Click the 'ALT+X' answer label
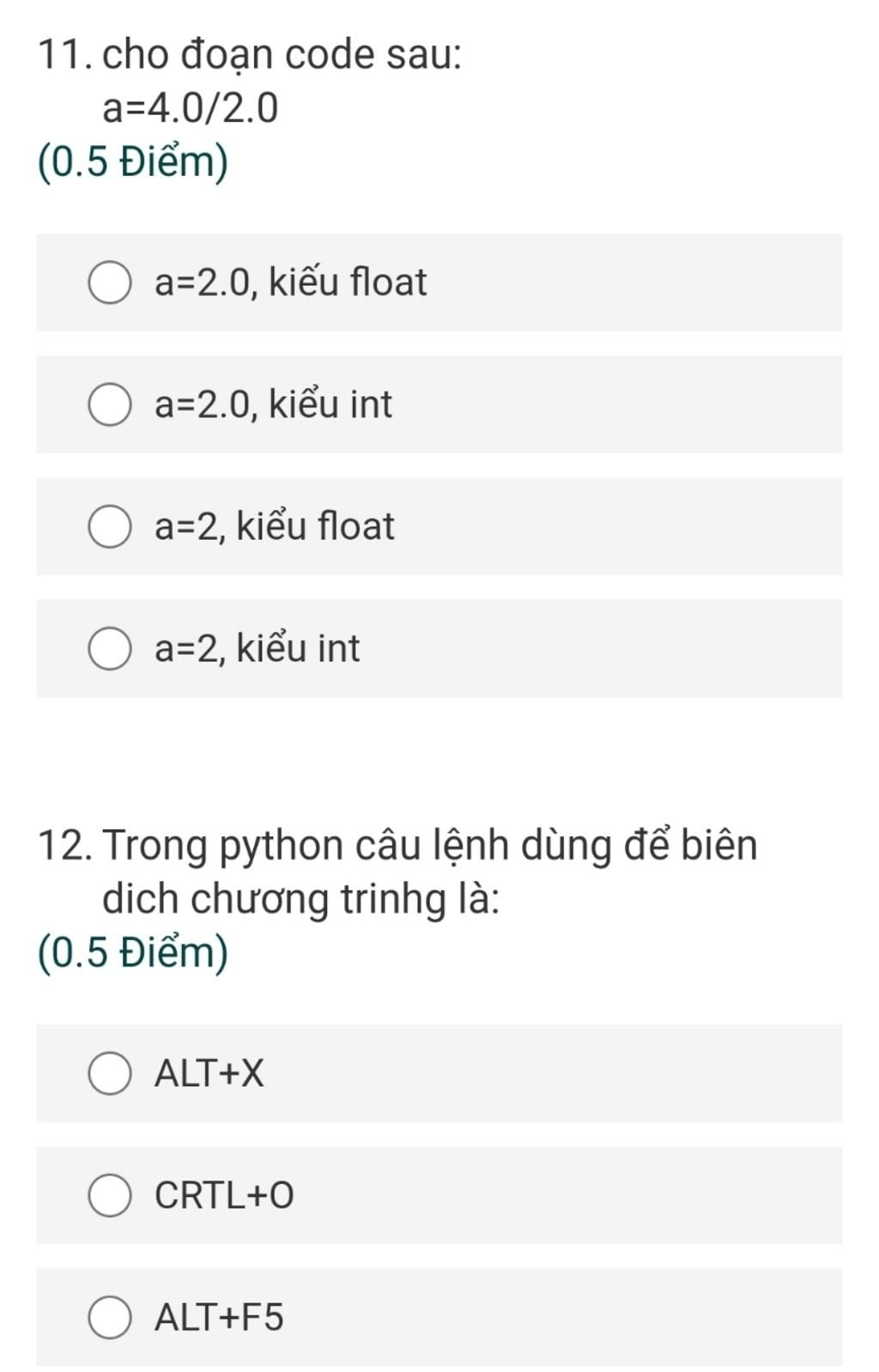 [209, 1073]
